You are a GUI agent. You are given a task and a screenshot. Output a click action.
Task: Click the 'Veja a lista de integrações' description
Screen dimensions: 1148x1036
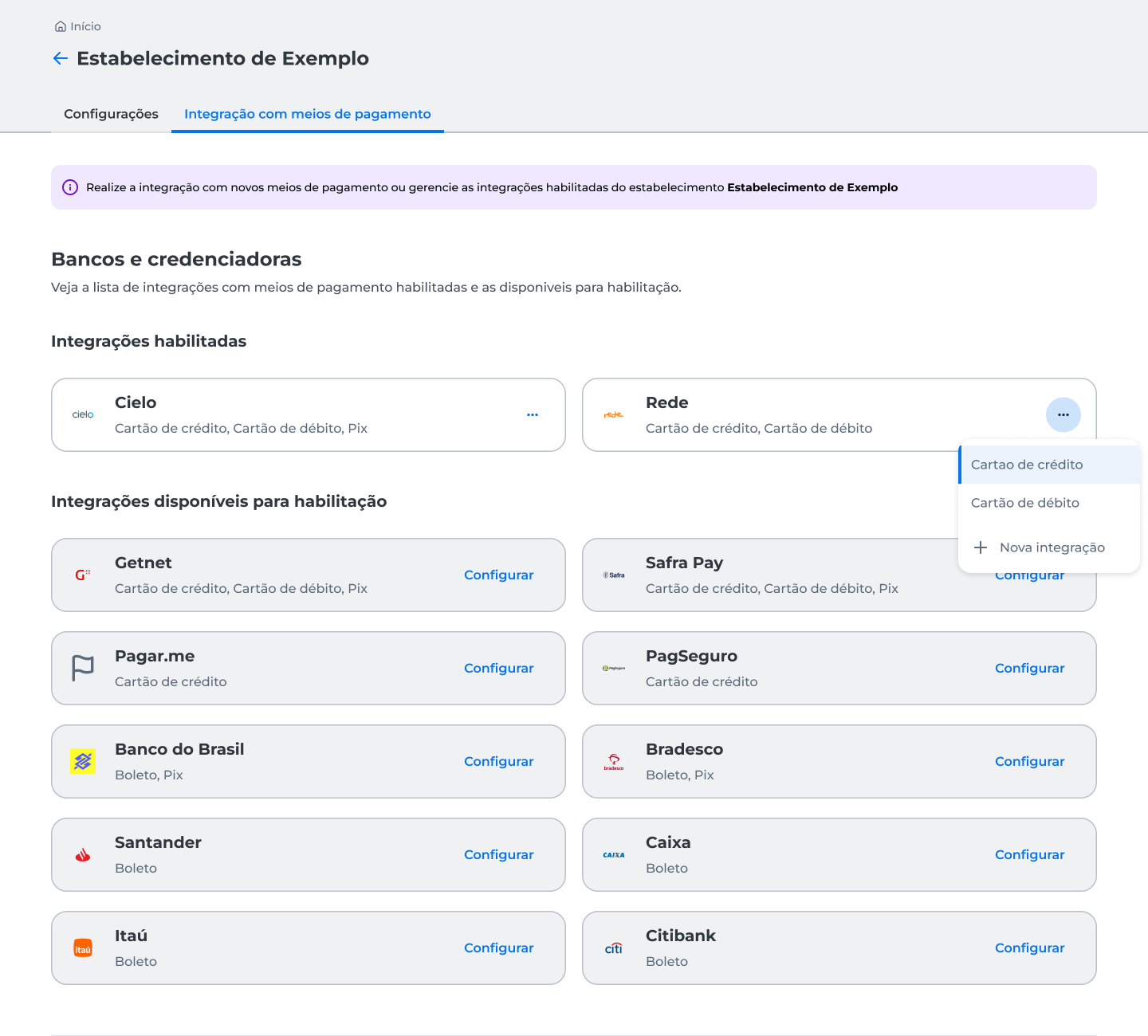[x=366, y=287]
